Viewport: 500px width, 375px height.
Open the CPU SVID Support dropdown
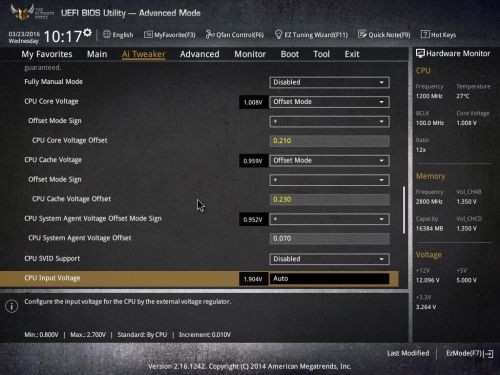point(329,259)
